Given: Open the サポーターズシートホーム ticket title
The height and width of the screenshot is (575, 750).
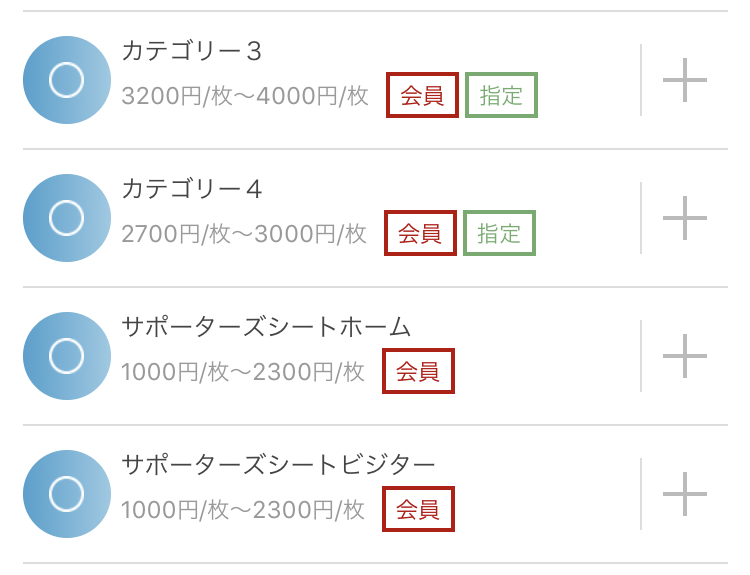Looking at the screenshot, I should 266,327.
